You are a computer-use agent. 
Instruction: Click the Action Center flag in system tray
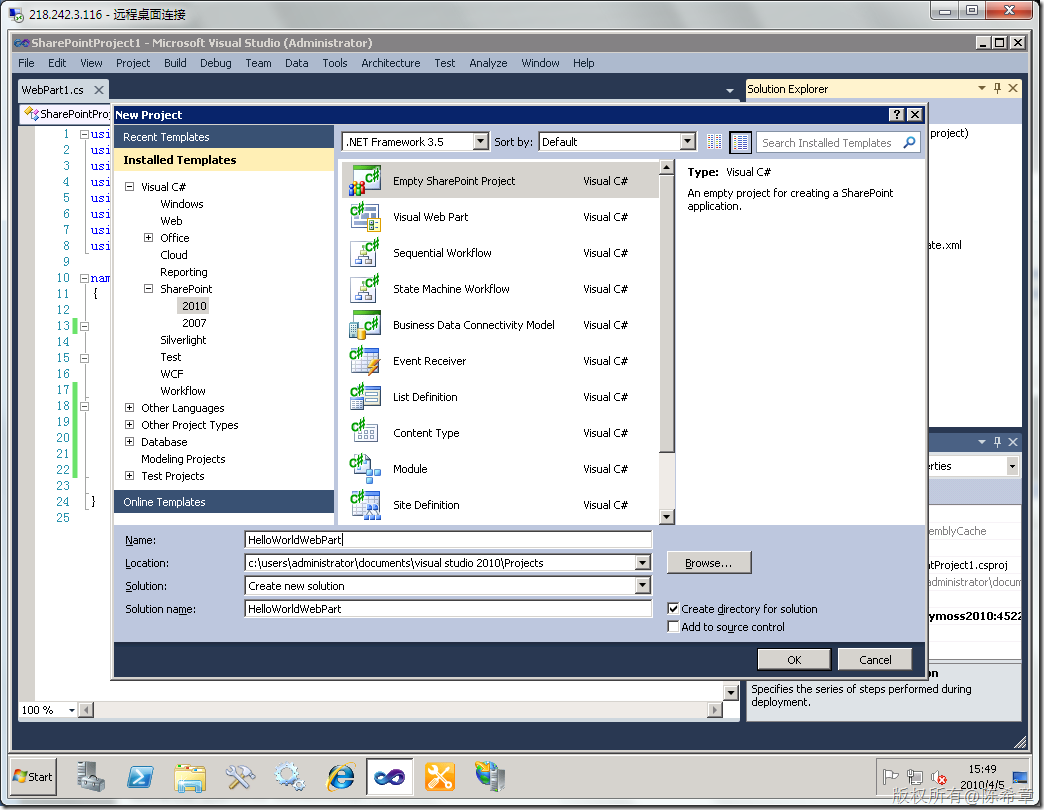click(x=890, y=777)
